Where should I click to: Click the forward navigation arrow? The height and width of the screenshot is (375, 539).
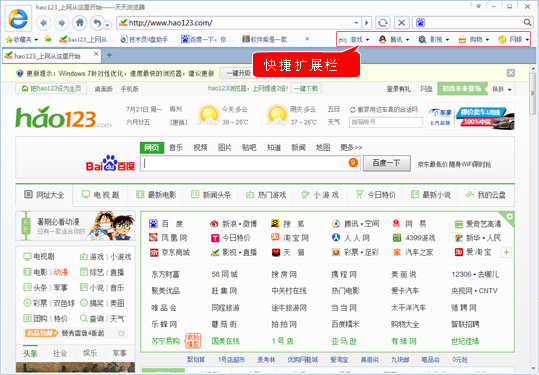coord(61,23)
